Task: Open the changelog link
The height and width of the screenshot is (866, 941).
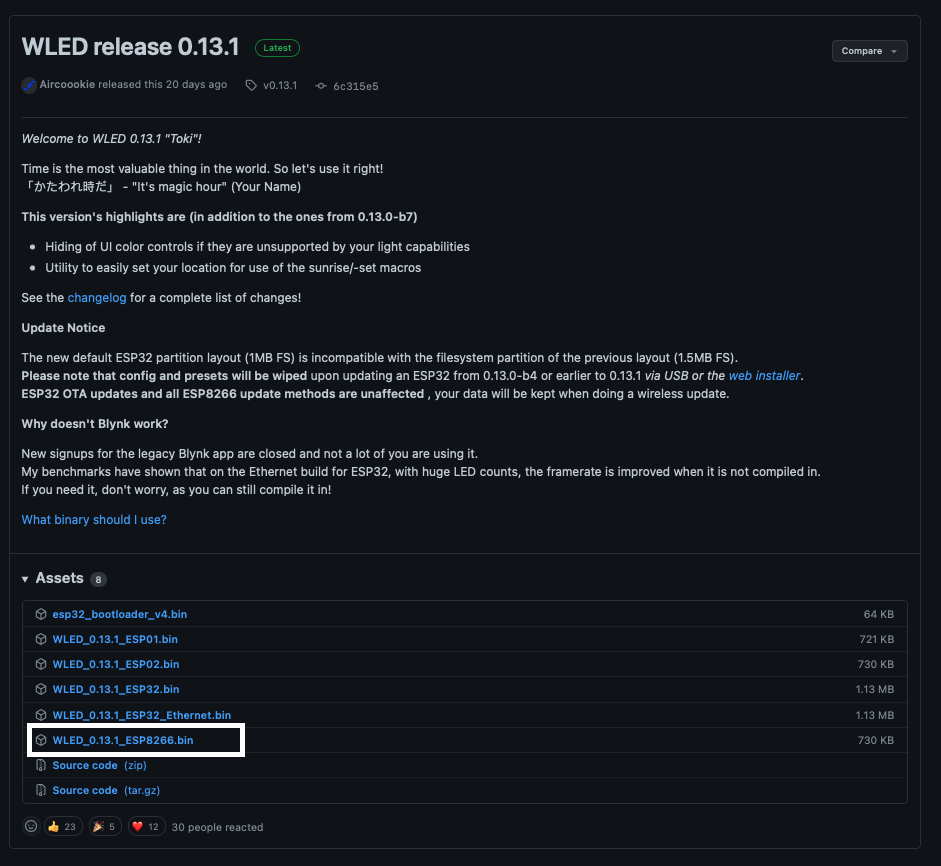Action: 97,298
